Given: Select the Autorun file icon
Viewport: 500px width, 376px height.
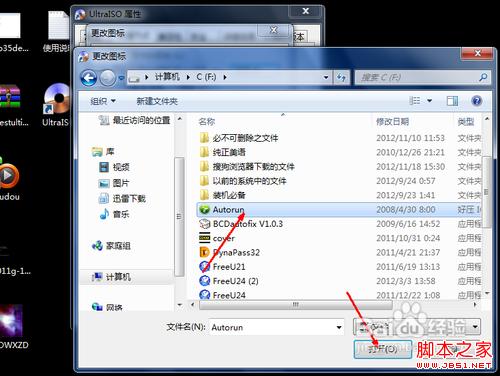Looking at the screenshot, I should pos(204,209).
